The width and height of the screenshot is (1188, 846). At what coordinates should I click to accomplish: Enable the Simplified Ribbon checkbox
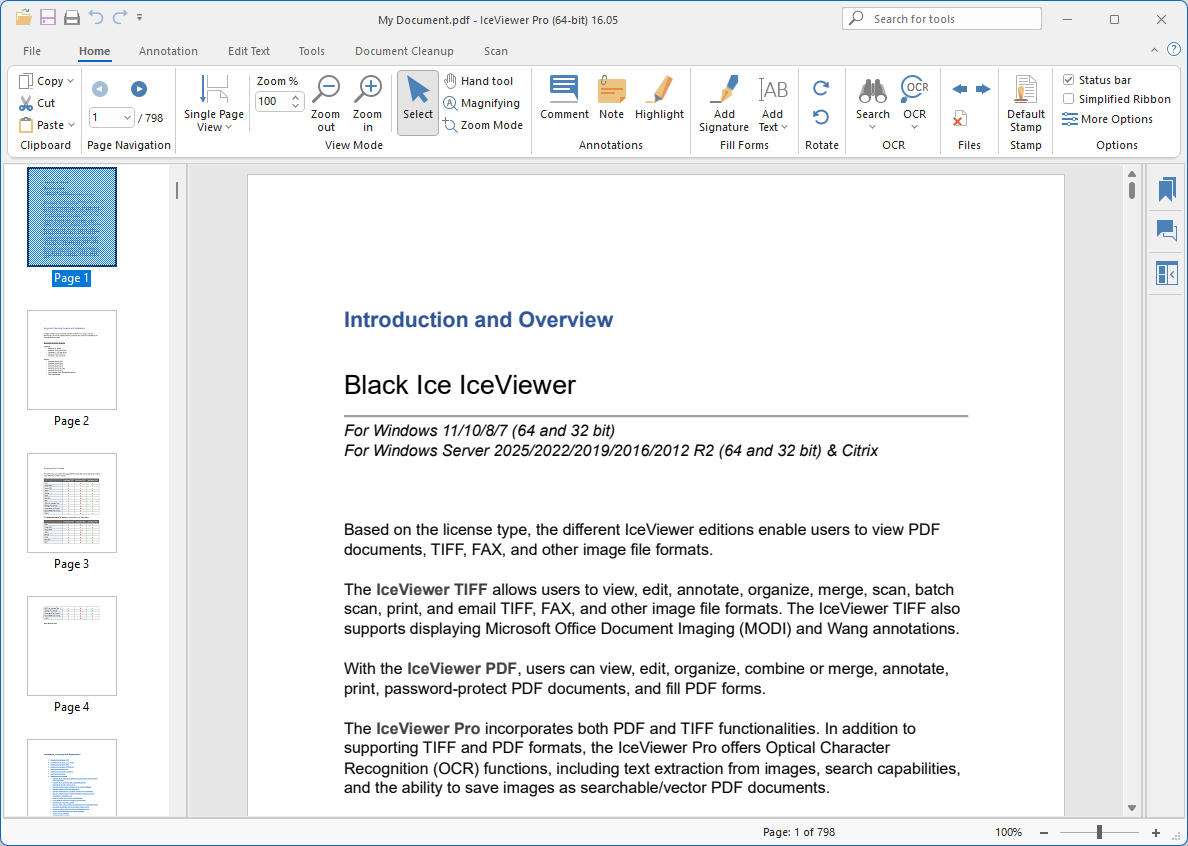click(1069, 99)
